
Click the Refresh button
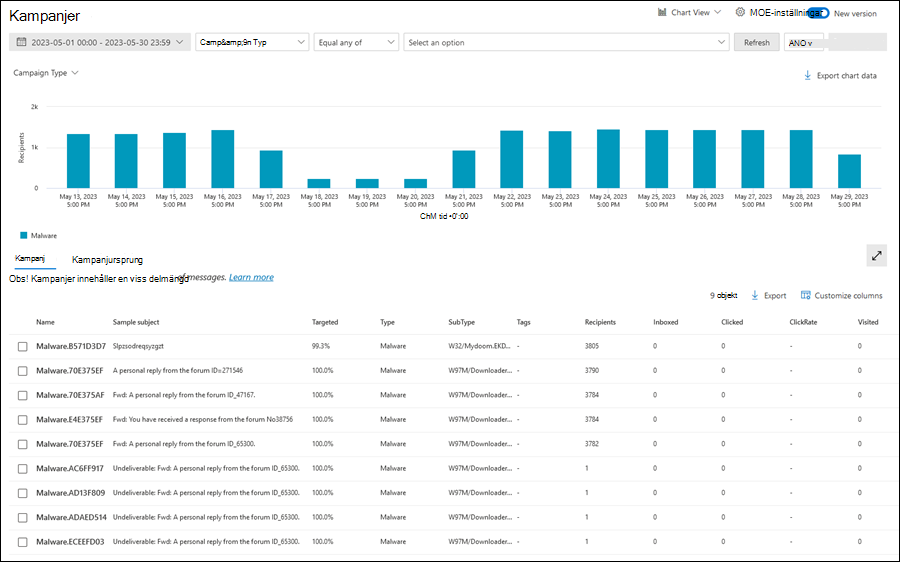click(757, 42)
